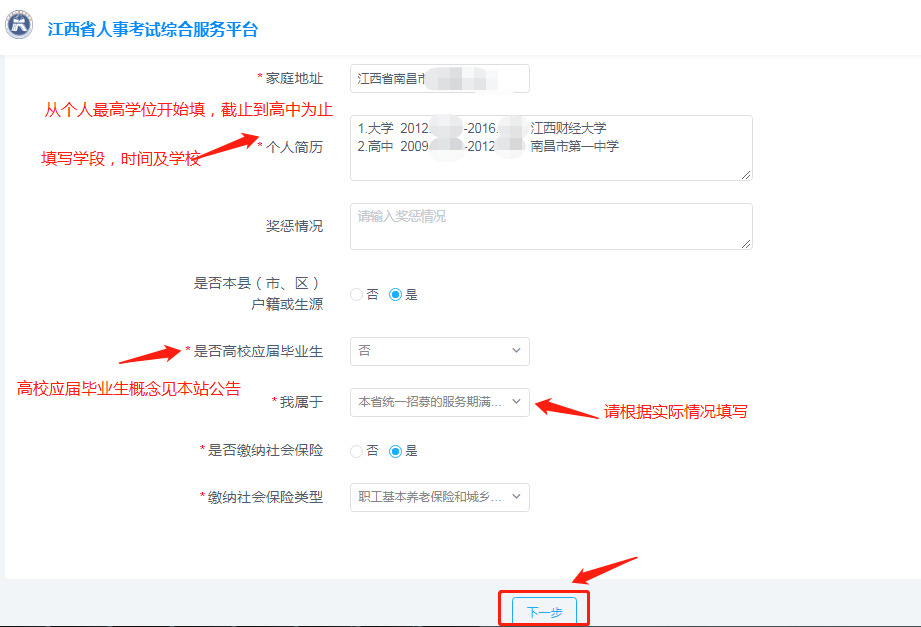The image size is (921, 627).
Task: Click the 是否高校应届毕业生 label
Action: [258, 351]
